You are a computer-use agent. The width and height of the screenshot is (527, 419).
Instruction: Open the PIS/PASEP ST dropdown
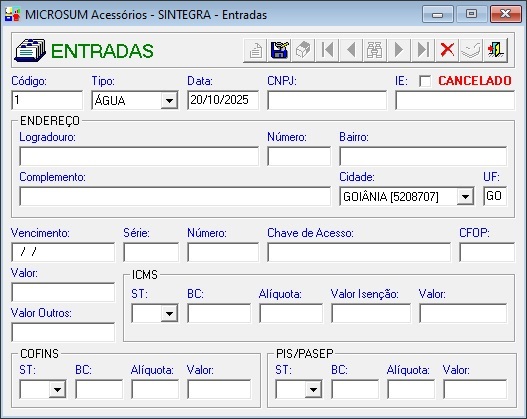313,389
